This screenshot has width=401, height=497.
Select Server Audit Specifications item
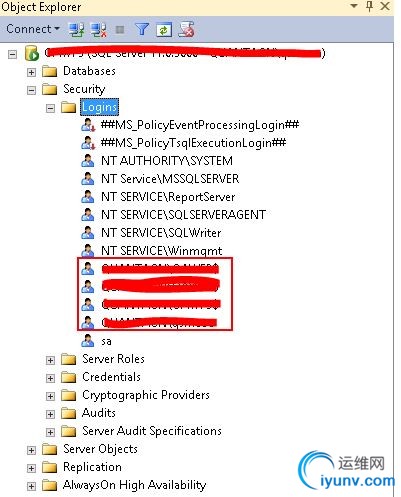(x=152, y=431)
